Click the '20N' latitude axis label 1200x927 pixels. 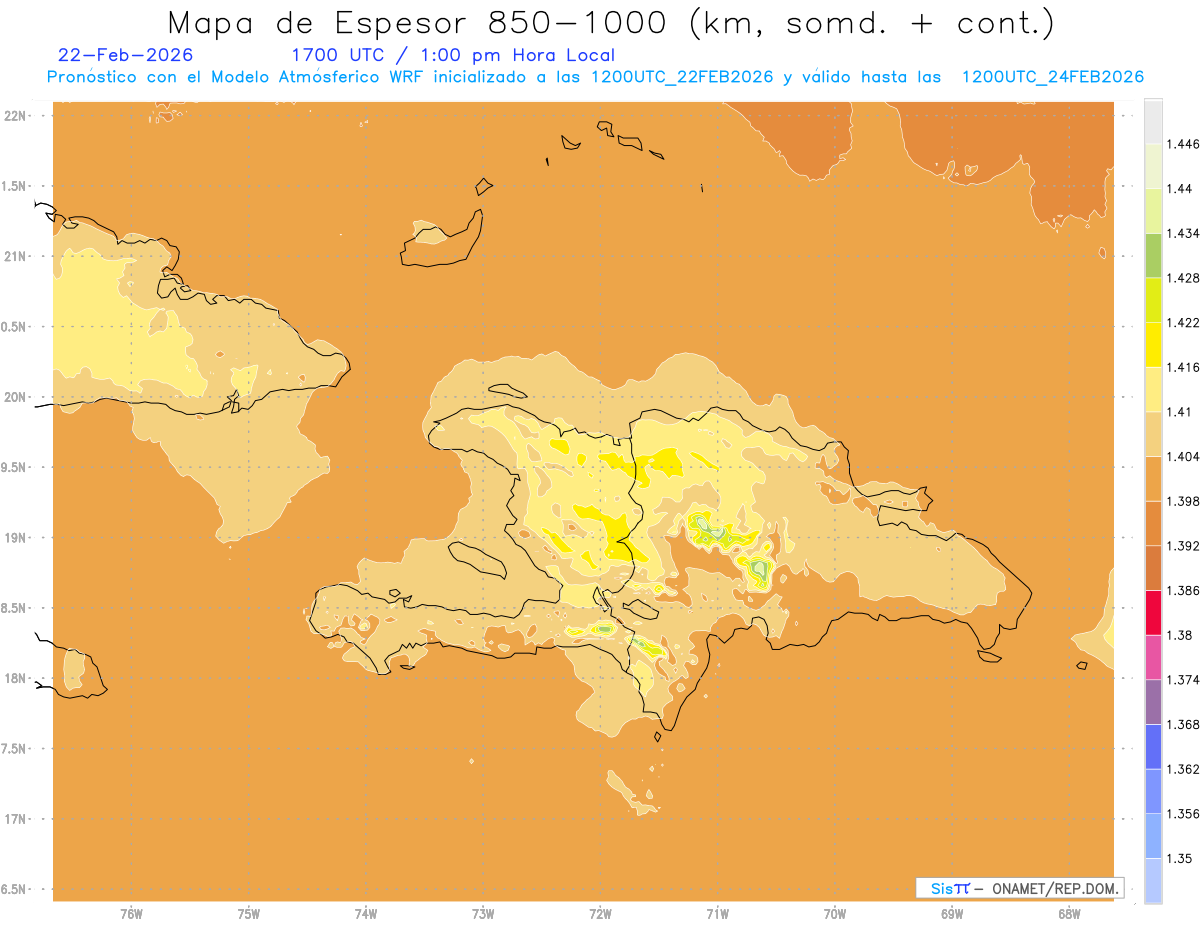point(17,397)
